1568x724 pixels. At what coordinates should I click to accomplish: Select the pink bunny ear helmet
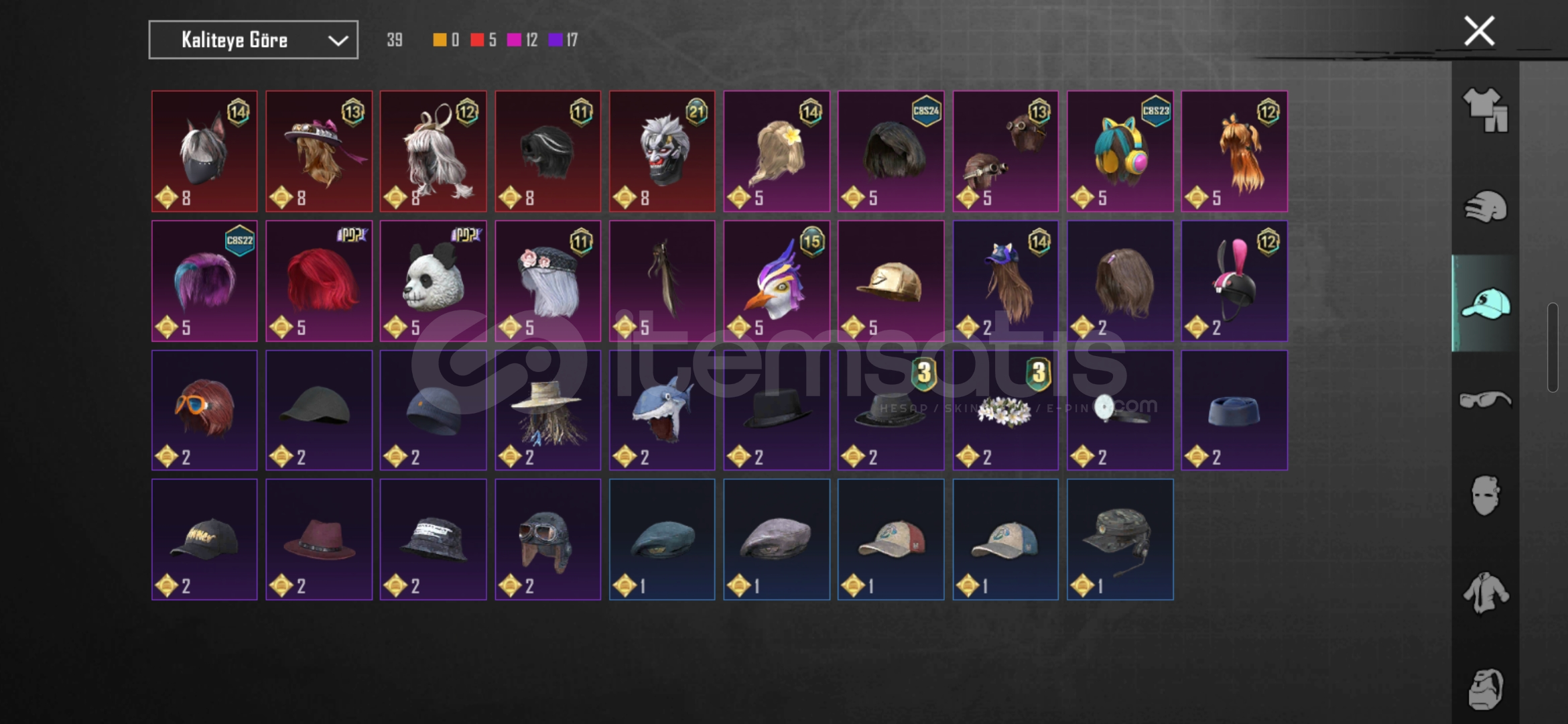pos(1234,281)
